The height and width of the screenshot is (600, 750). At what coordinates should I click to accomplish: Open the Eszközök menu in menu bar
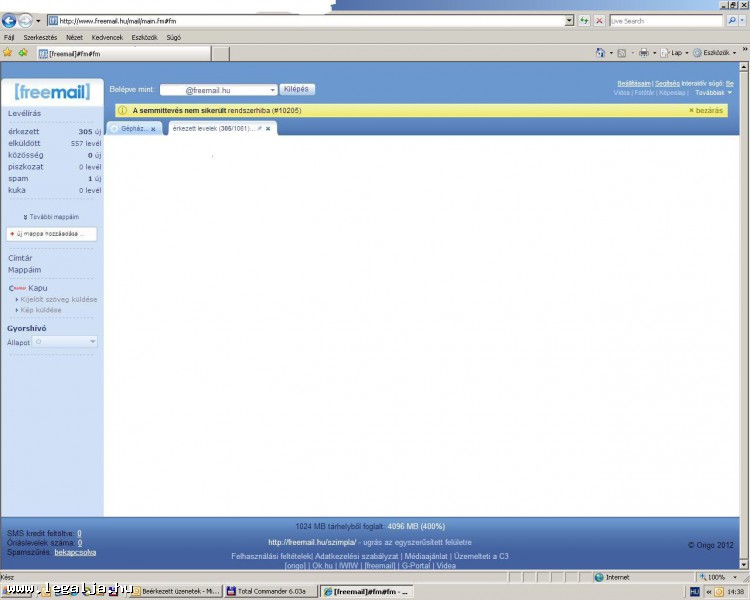click(x=144, y=37)
